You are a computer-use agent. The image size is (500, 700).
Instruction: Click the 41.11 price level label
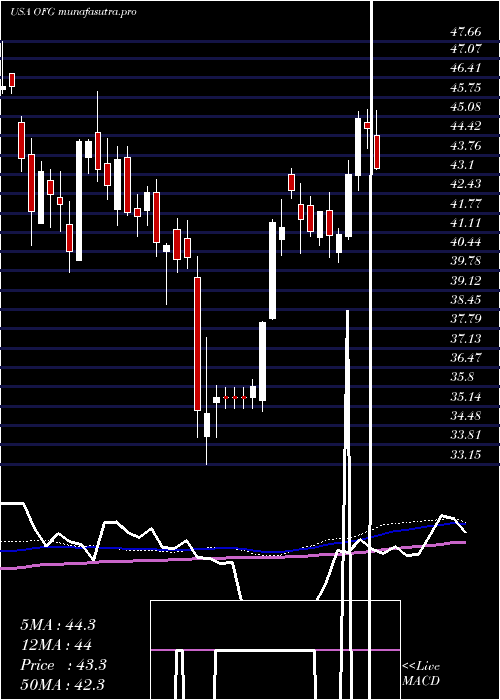click(x=466, y=223)
